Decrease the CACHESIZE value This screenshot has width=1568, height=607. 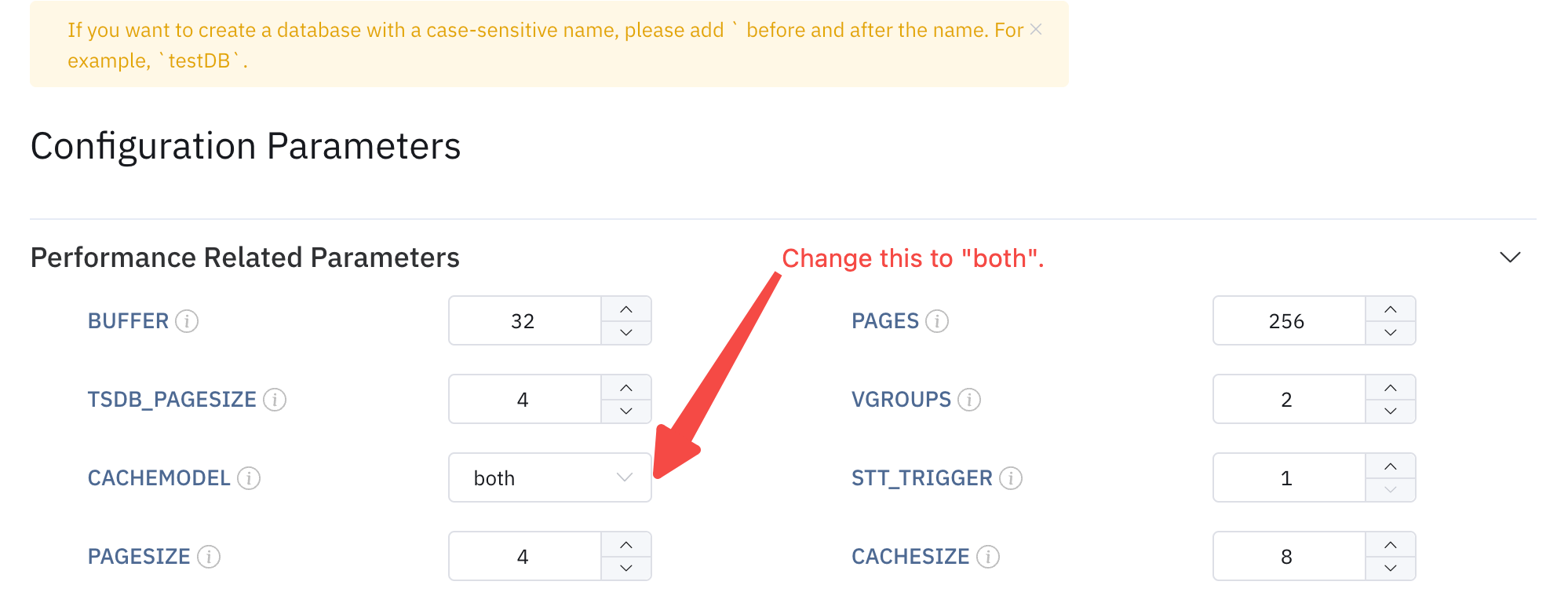point(1391,569)
